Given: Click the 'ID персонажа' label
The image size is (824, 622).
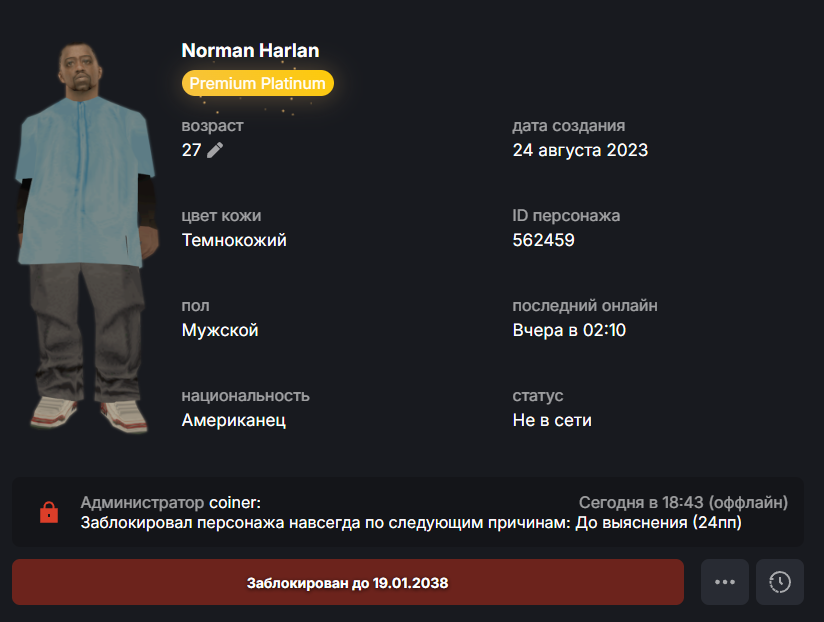Looking at the screenshot, I should pyautogui.click(x=566, y=215).
